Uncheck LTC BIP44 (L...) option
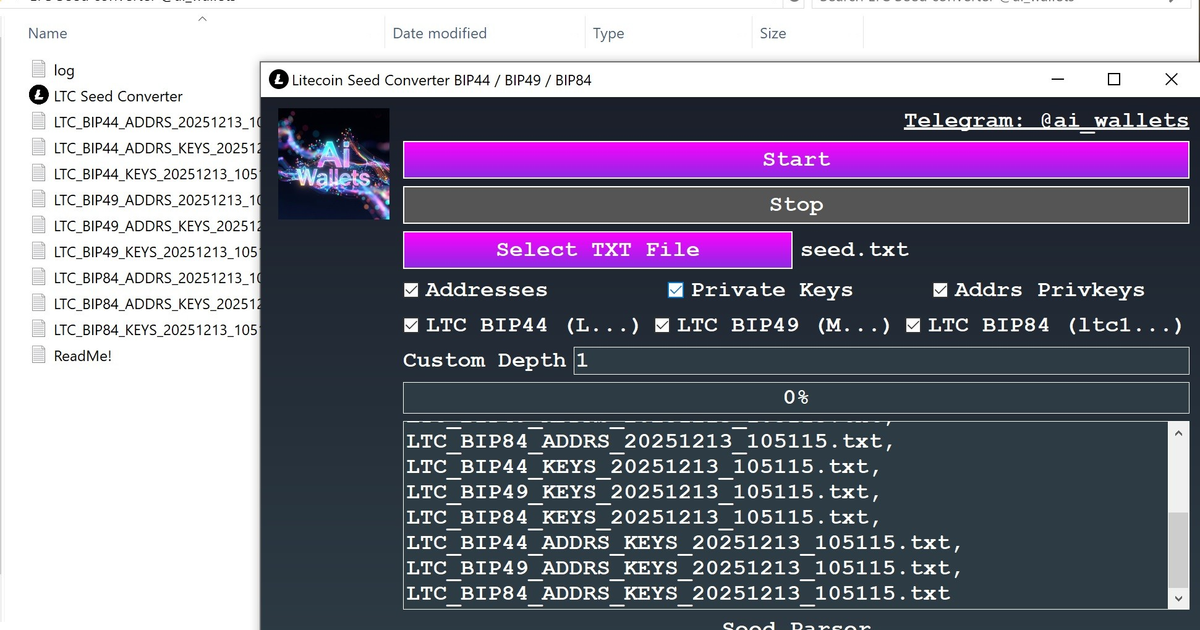Image resolution: width=1200 pixels, height=630 pixels. pos(411,325)
